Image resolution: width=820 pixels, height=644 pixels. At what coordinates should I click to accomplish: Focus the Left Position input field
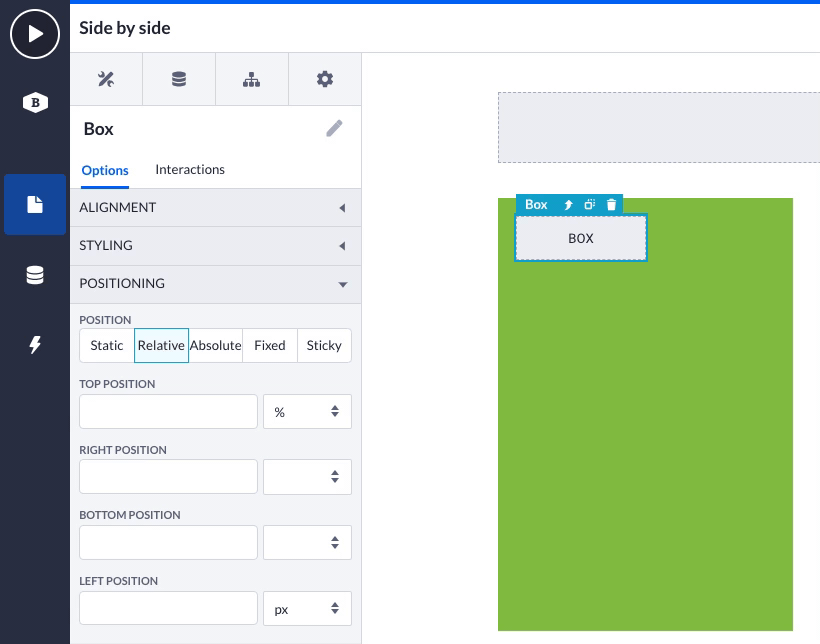168,608
